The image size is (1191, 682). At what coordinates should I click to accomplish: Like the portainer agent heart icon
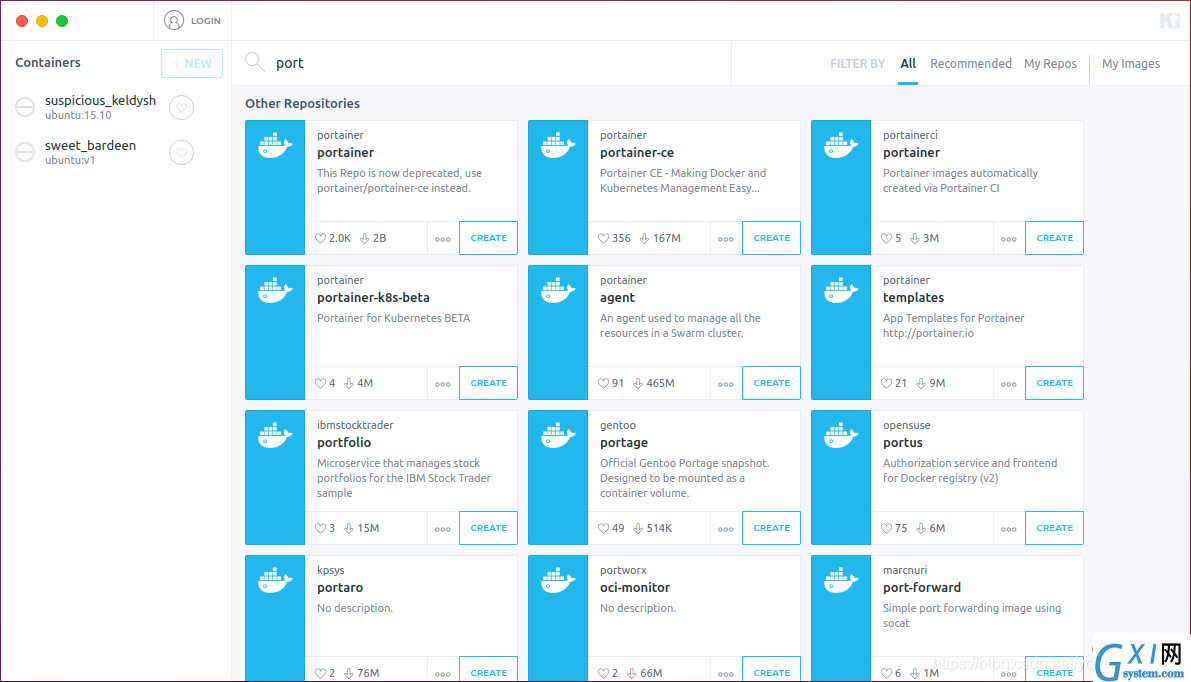(x=603, y=384)
